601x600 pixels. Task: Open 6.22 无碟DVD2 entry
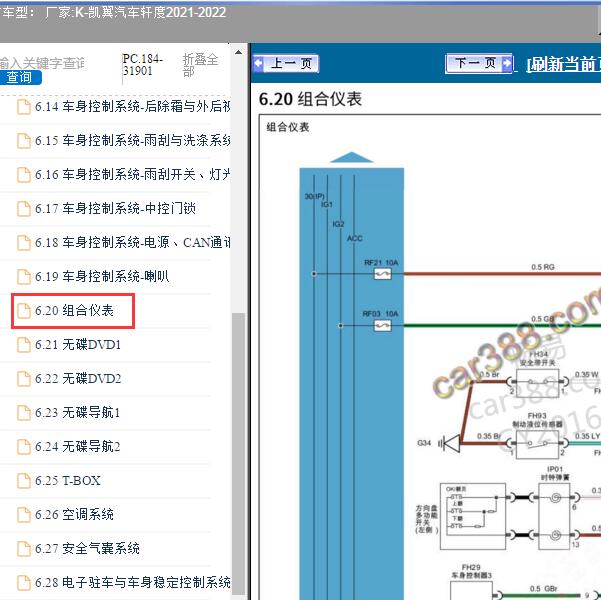(x=78, y=379)
